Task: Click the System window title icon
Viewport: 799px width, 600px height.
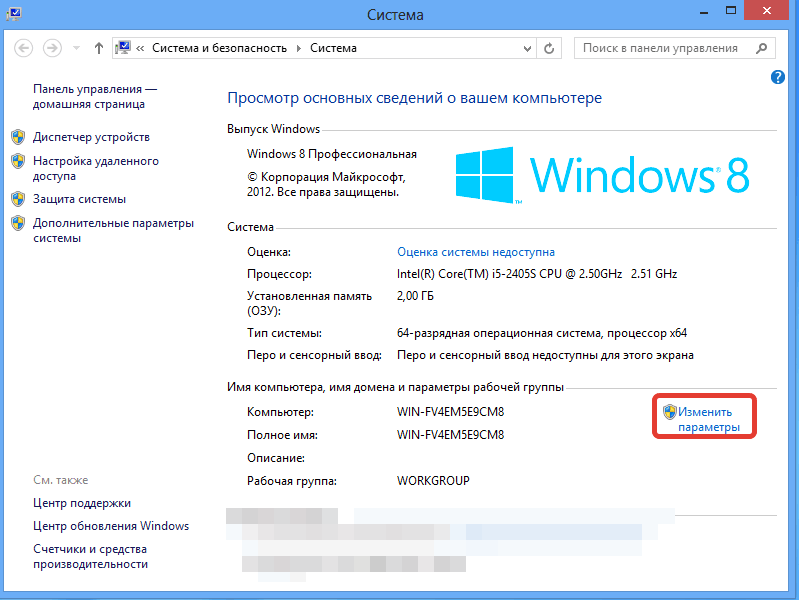Action: (14, 13)
